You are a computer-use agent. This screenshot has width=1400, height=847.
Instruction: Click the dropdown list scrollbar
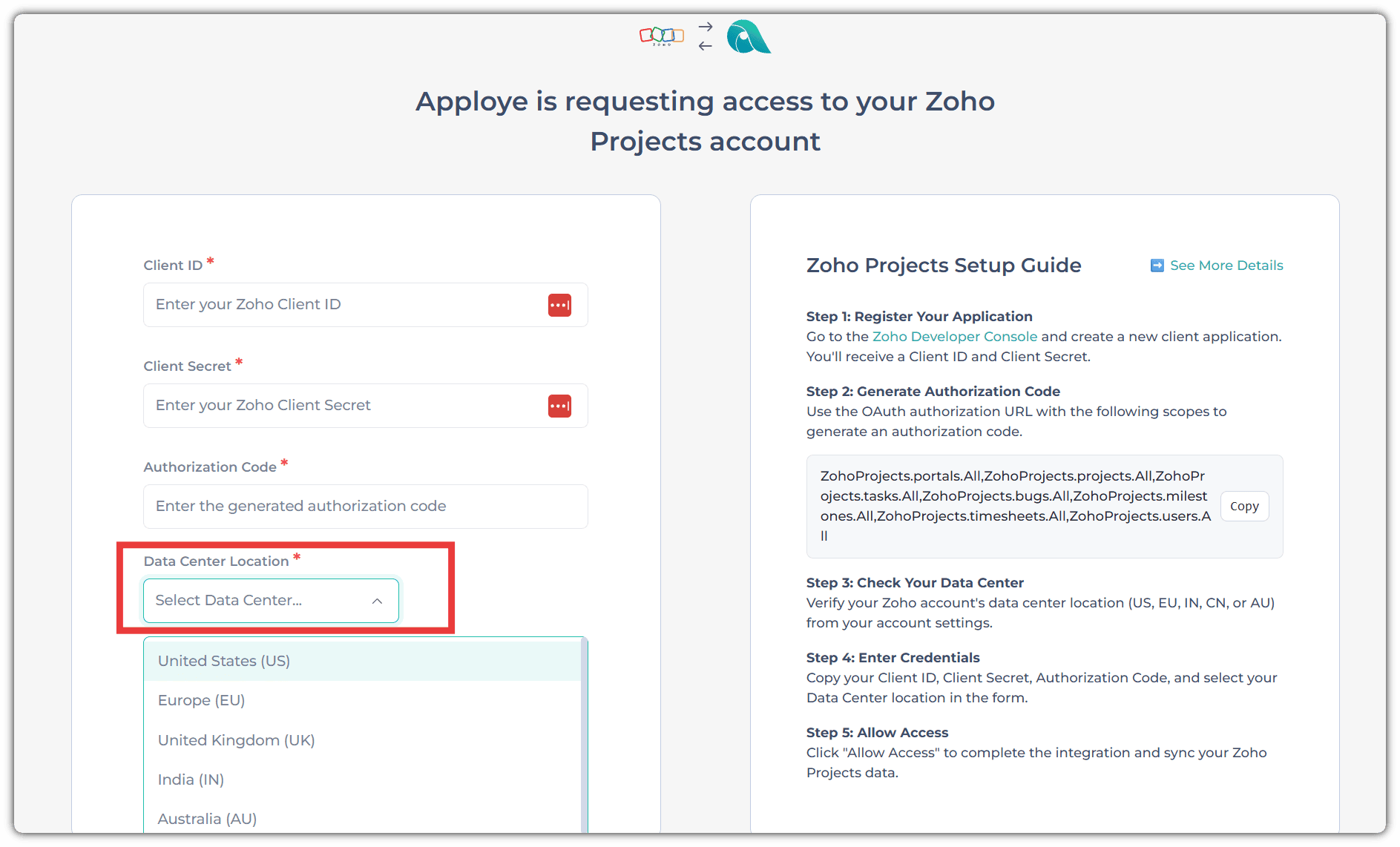tap(585, 734)
